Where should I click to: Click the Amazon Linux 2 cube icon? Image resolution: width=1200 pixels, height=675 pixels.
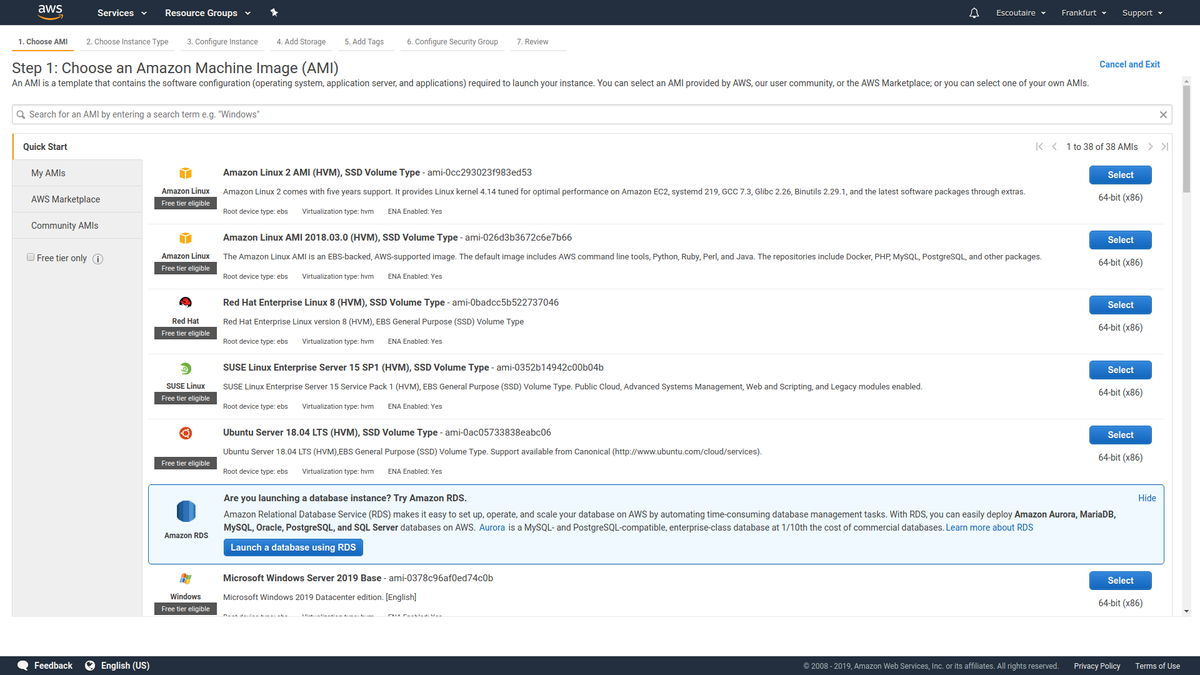(185, 172)
